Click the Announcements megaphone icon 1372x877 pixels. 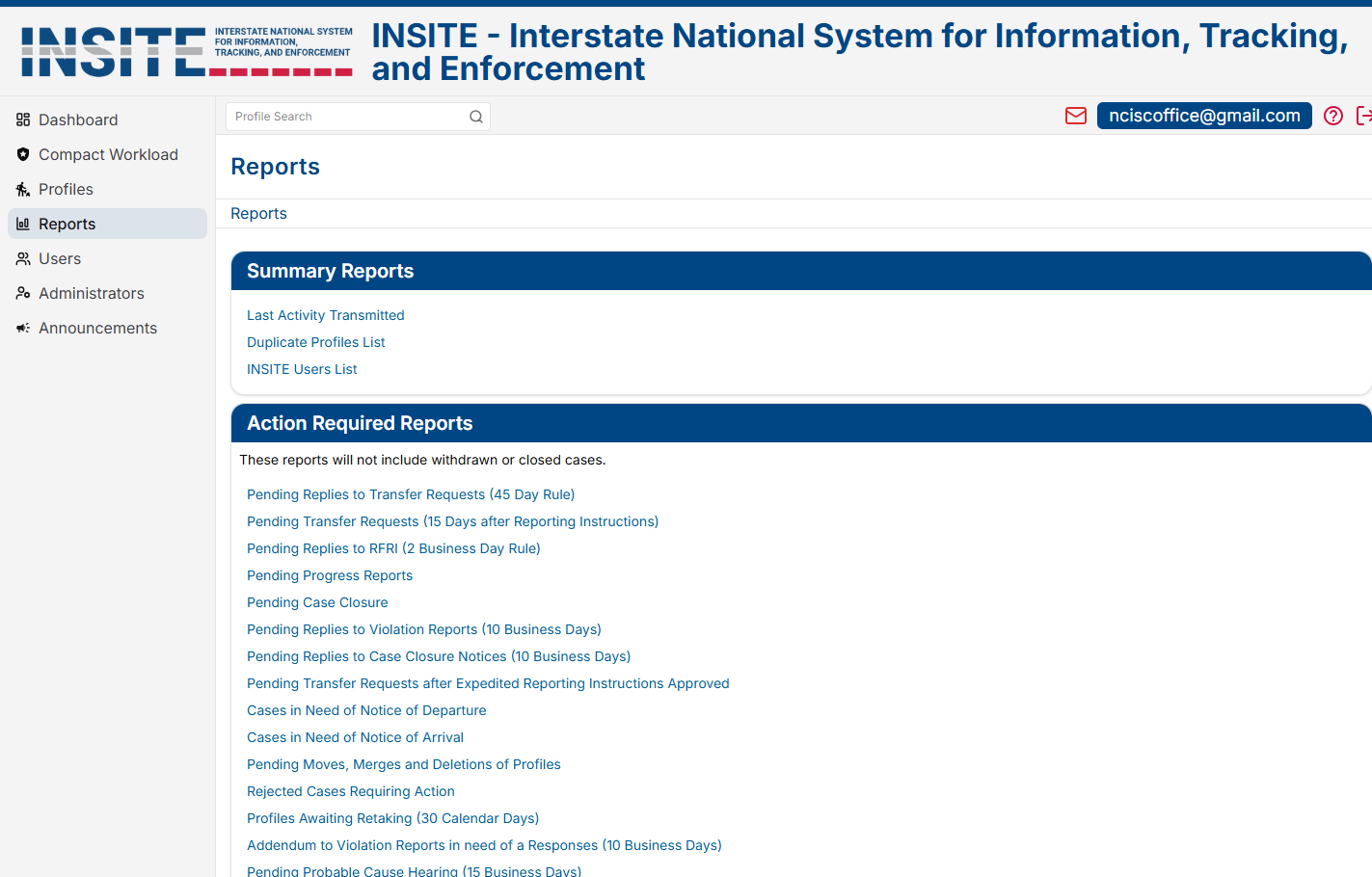[x=23, y=328]
